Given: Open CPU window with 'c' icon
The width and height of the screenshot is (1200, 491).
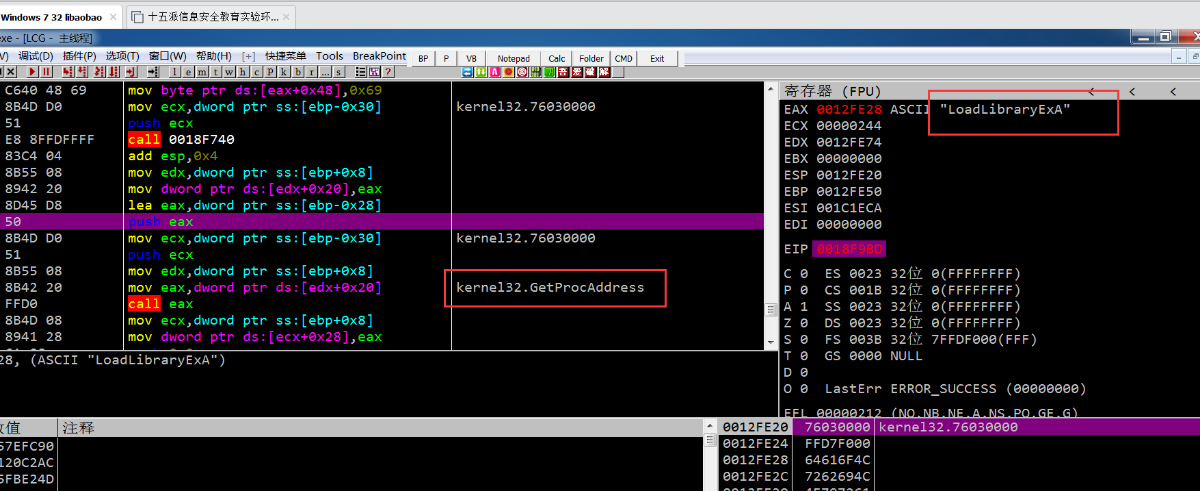Looking at the screenshot, I should point(256,72).
